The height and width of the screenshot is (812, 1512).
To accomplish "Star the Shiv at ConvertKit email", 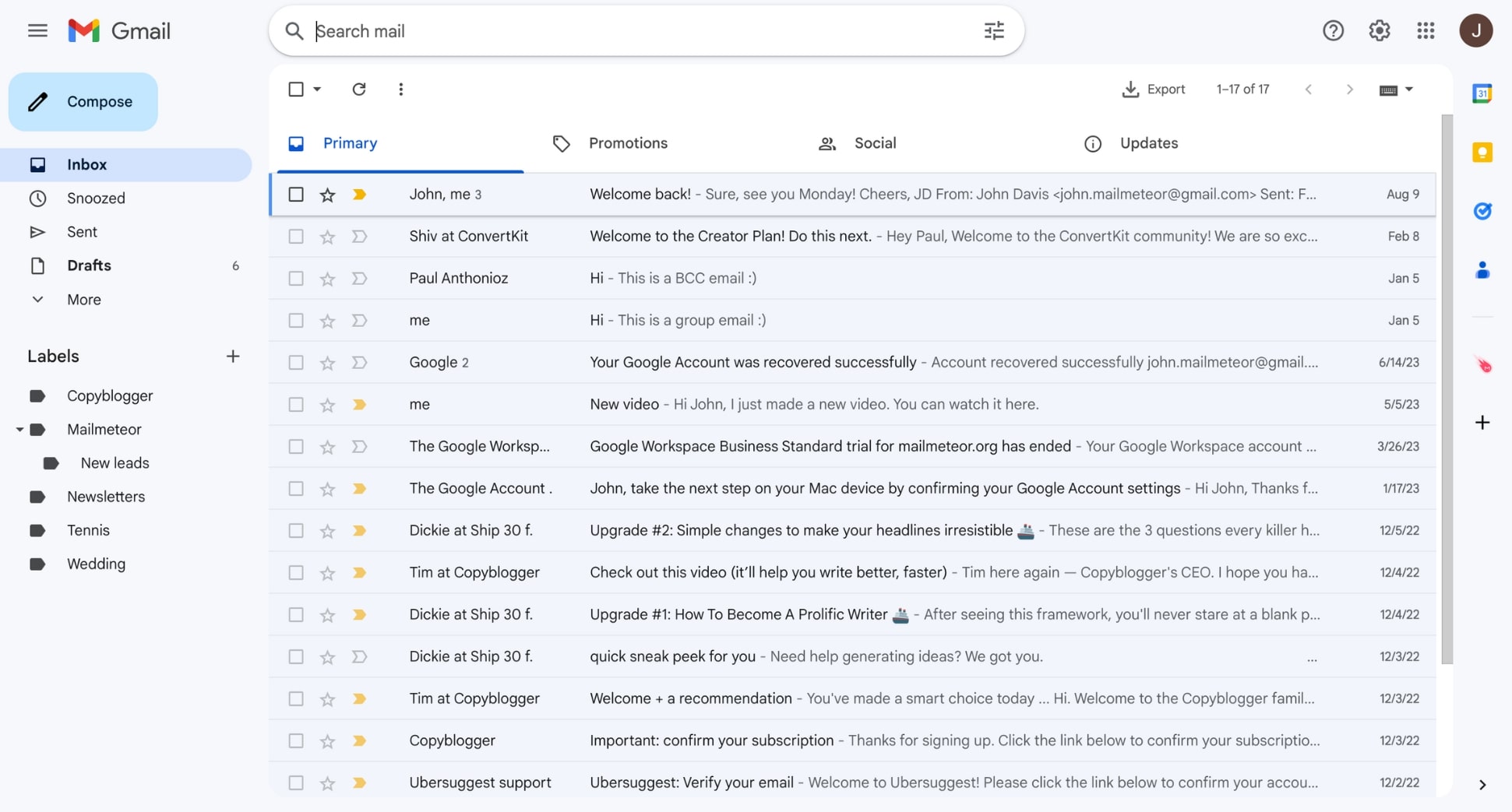I will point(327,237).
